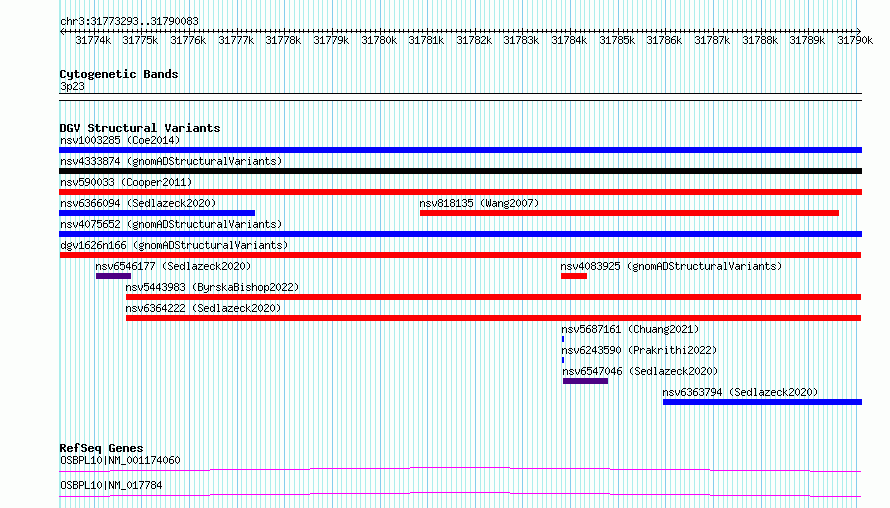Click the OSBPL10|NM_001174060 gene label

coord(120,460)
